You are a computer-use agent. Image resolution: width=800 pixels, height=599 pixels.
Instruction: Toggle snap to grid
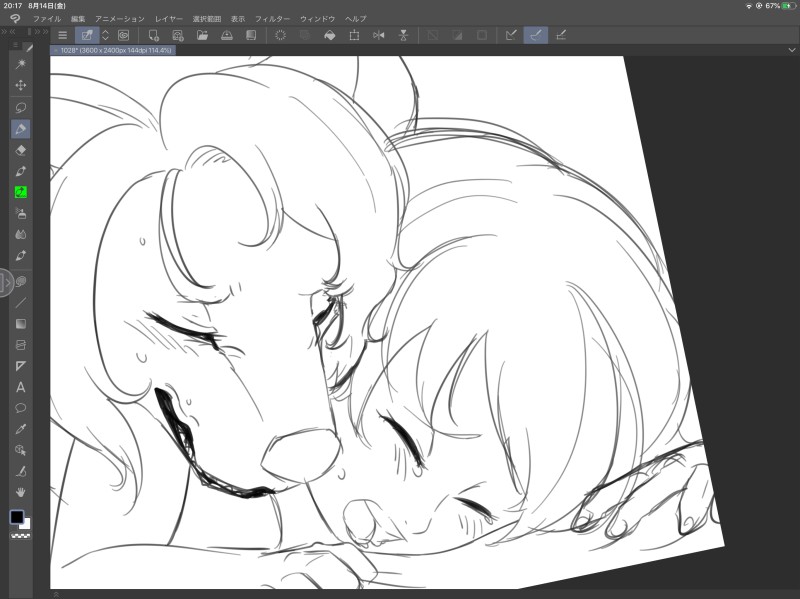click(561, 35)
